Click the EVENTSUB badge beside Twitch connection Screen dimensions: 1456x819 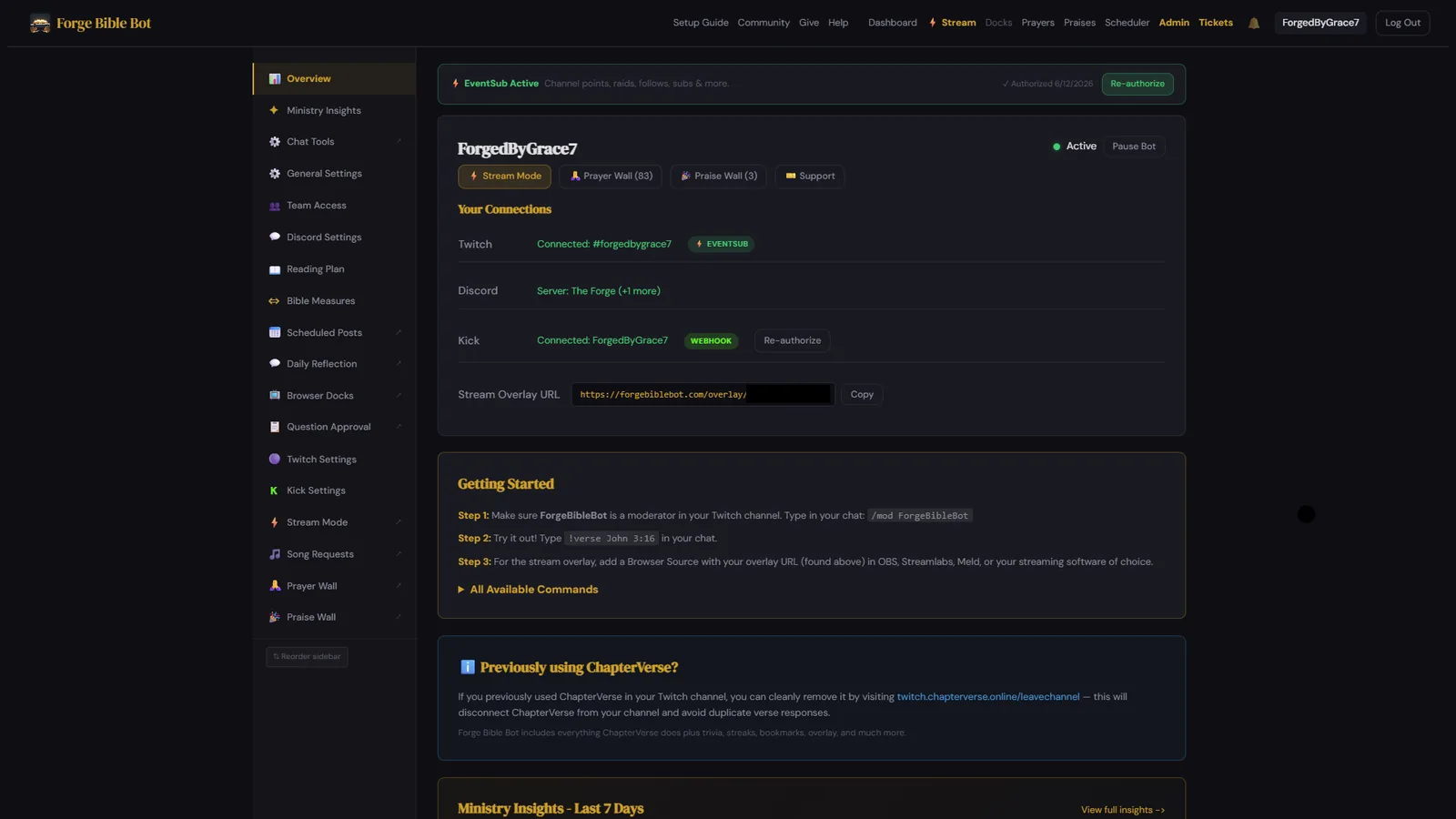pos(722,244)
